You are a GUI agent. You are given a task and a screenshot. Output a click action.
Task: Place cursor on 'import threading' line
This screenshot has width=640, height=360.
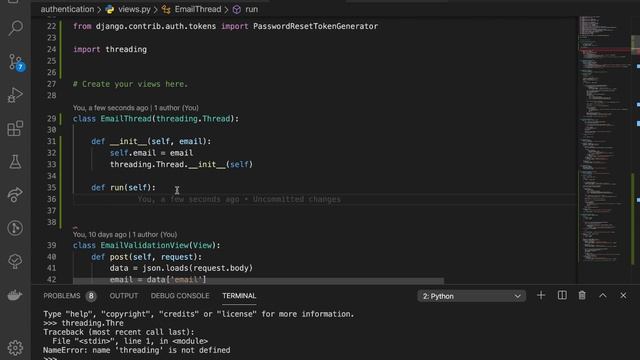tap(110, 49)
